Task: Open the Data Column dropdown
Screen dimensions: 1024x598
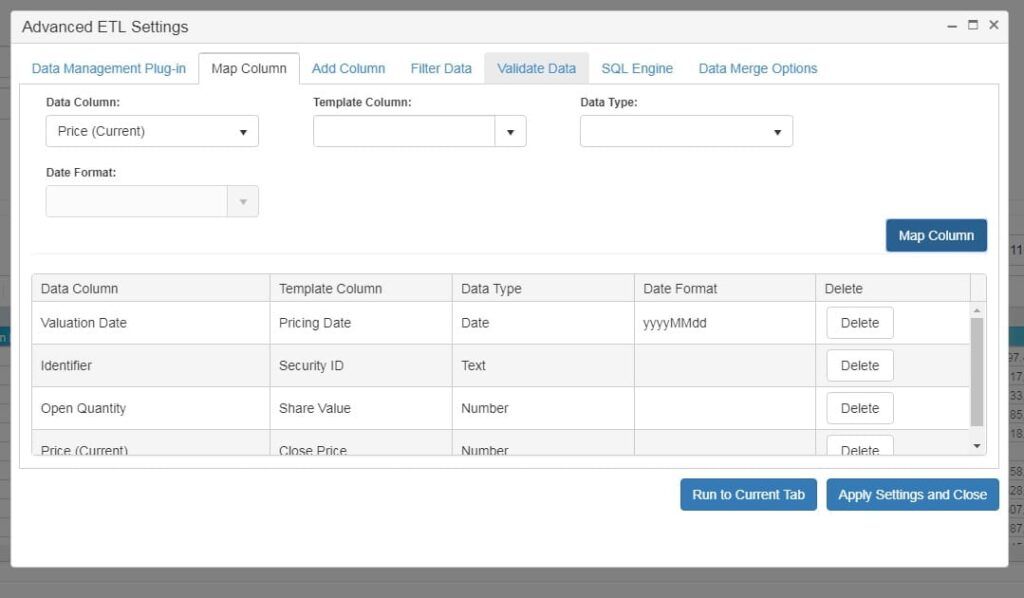Action: click(152, 132)
